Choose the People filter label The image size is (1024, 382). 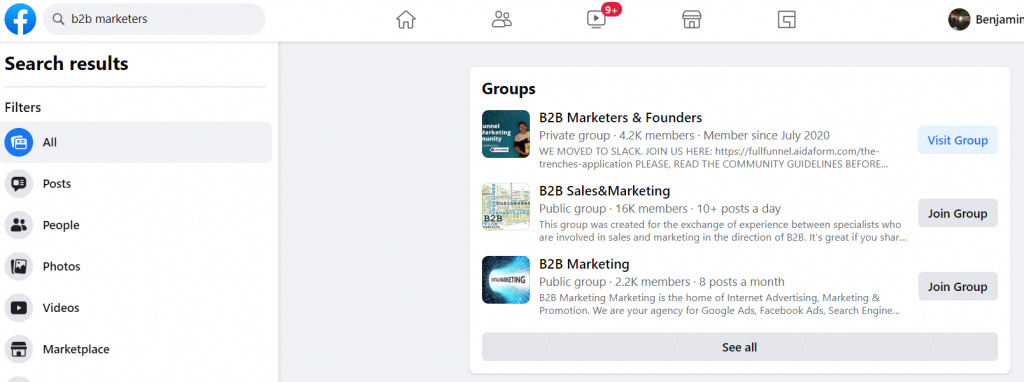pos(61,225)
